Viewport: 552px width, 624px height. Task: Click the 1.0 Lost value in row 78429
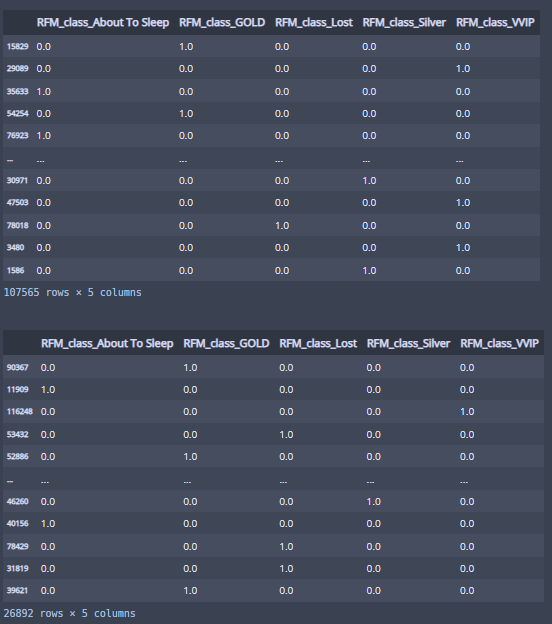pos(286,546)
